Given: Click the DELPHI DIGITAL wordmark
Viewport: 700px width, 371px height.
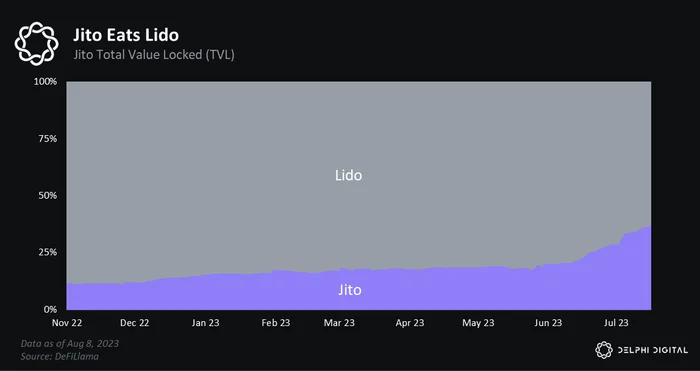Looking at the screenshot, I should coord(653,350).
